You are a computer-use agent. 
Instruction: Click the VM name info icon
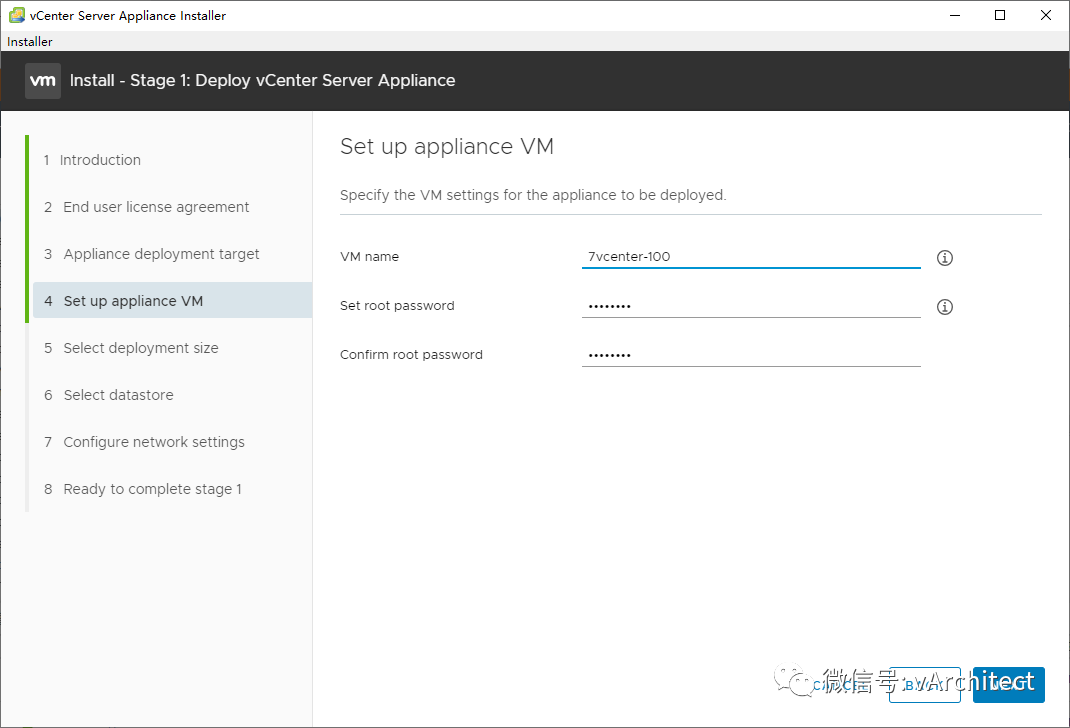tap(945, 258)
